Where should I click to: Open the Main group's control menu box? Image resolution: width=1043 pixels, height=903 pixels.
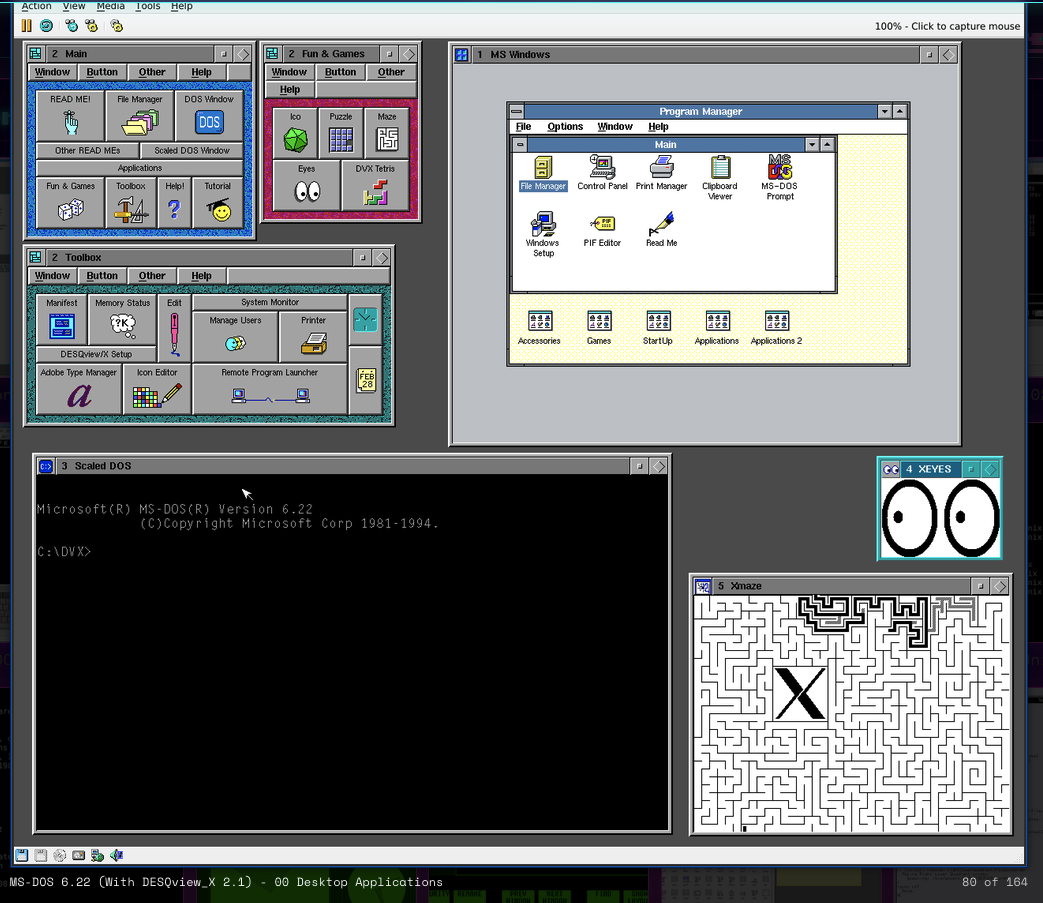[520, 144]
